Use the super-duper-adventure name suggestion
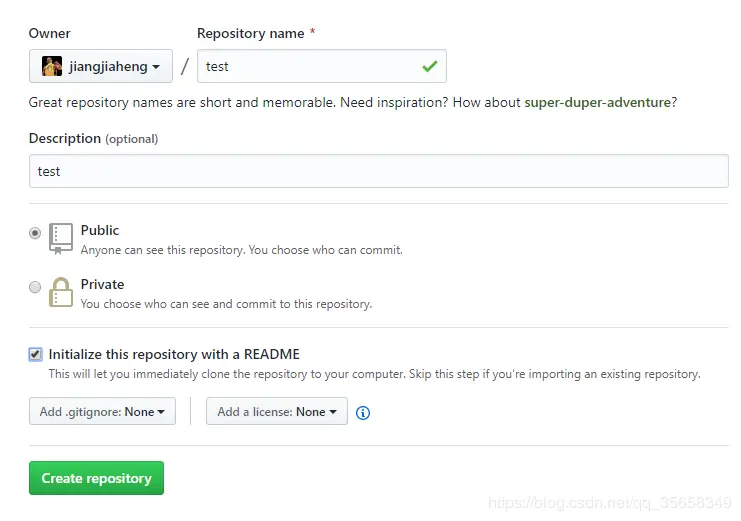 tap(597, 102)
